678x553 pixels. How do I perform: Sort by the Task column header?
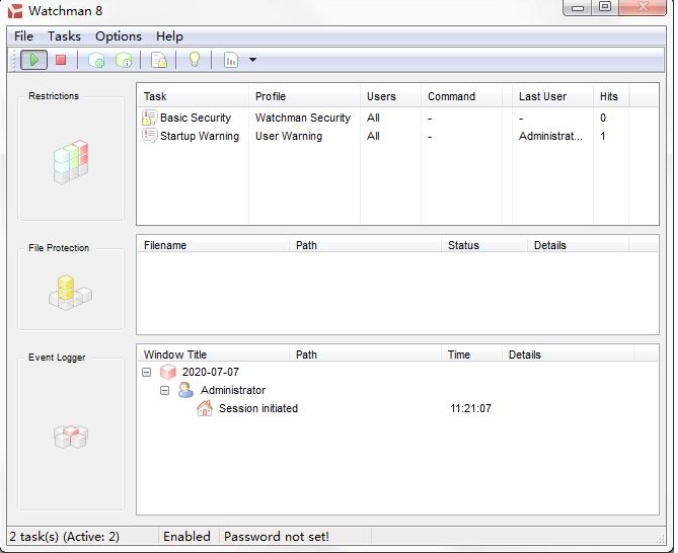tap(193, 96)
